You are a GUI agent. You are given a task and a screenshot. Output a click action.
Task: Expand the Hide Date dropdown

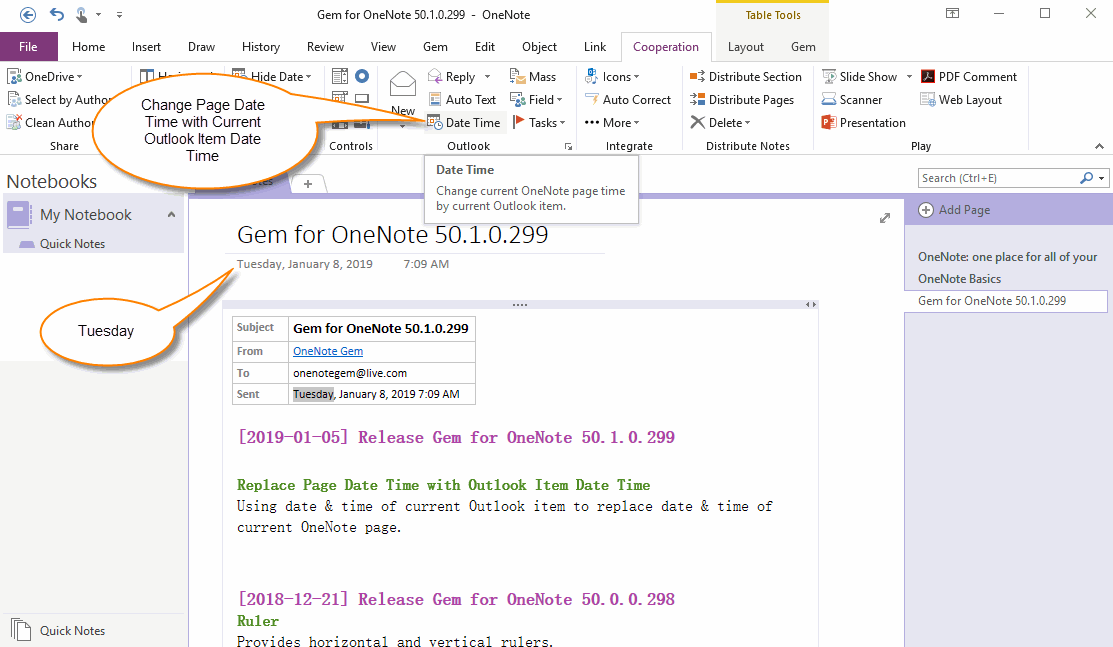[309, 77]
